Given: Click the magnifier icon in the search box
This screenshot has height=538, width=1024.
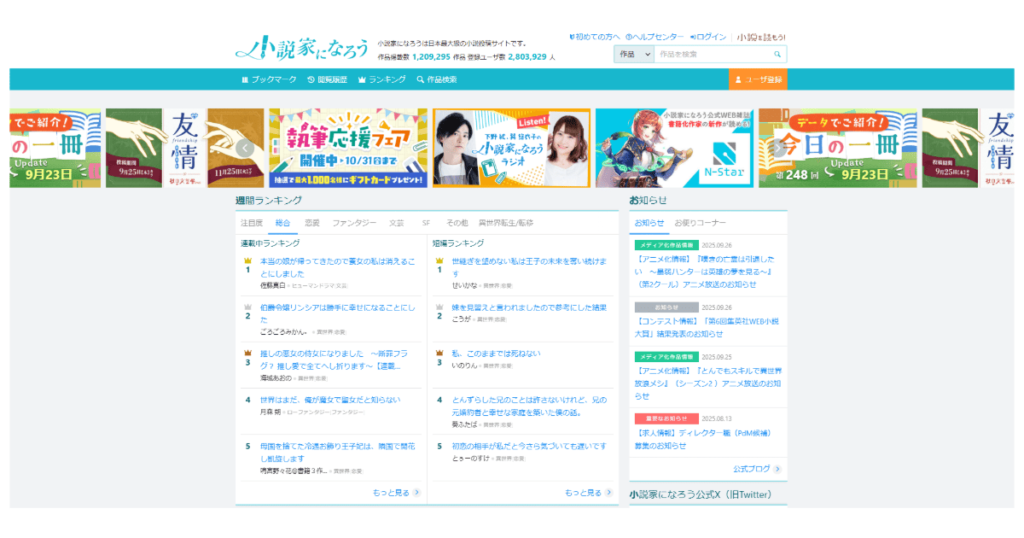Looking at the screenshot, I should (x=778, y=54).
